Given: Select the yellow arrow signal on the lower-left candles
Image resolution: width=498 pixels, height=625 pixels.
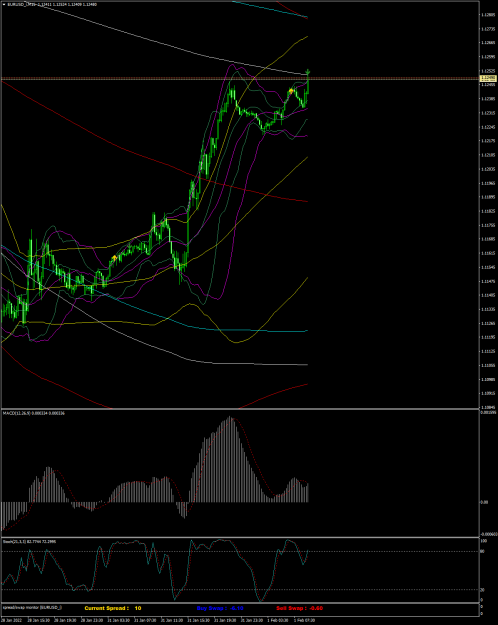Looking at the screenshot, I should pos(114,258).
